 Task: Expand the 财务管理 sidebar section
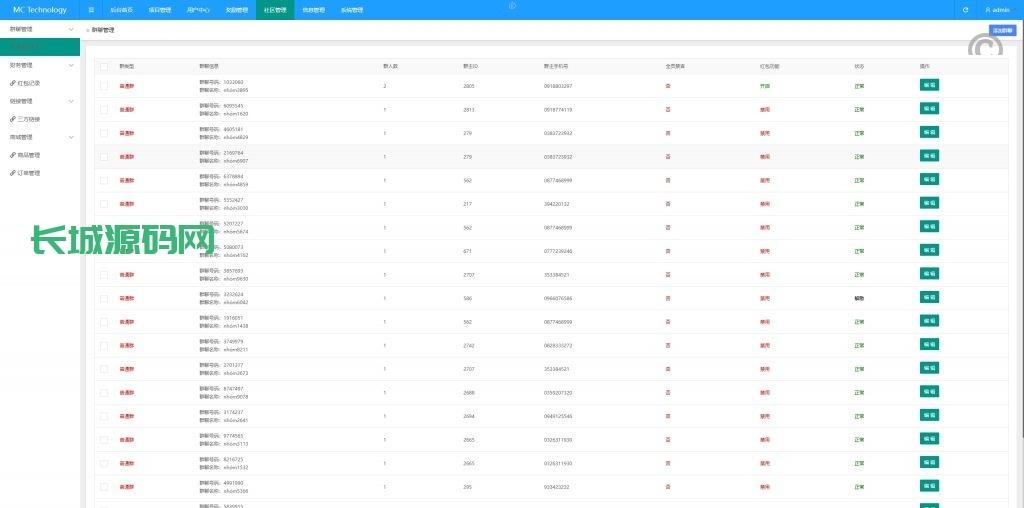[x=40, y=65]
